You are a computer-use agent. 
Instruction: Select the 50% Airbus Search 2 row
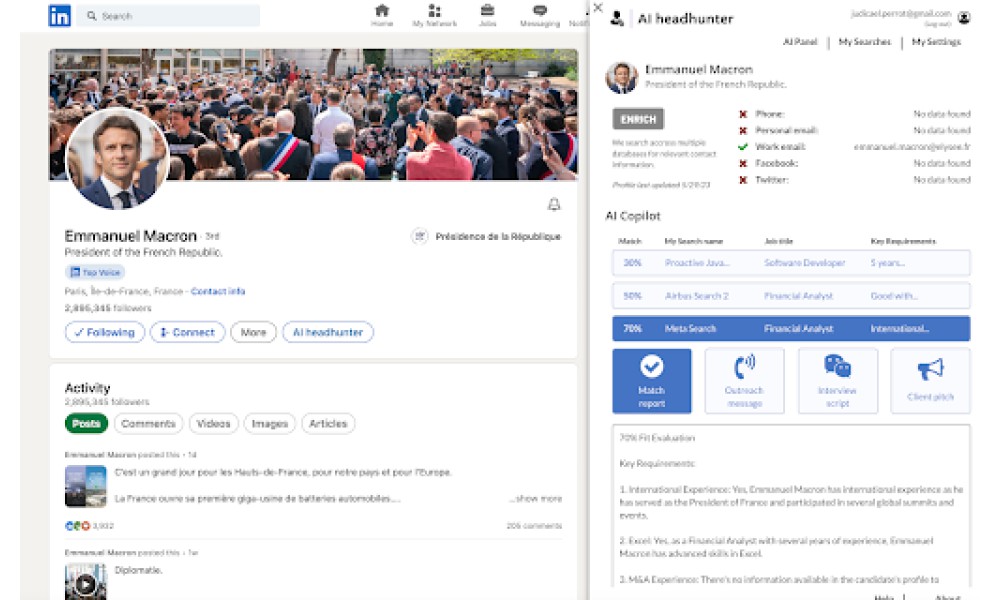[x=791, y=296]
